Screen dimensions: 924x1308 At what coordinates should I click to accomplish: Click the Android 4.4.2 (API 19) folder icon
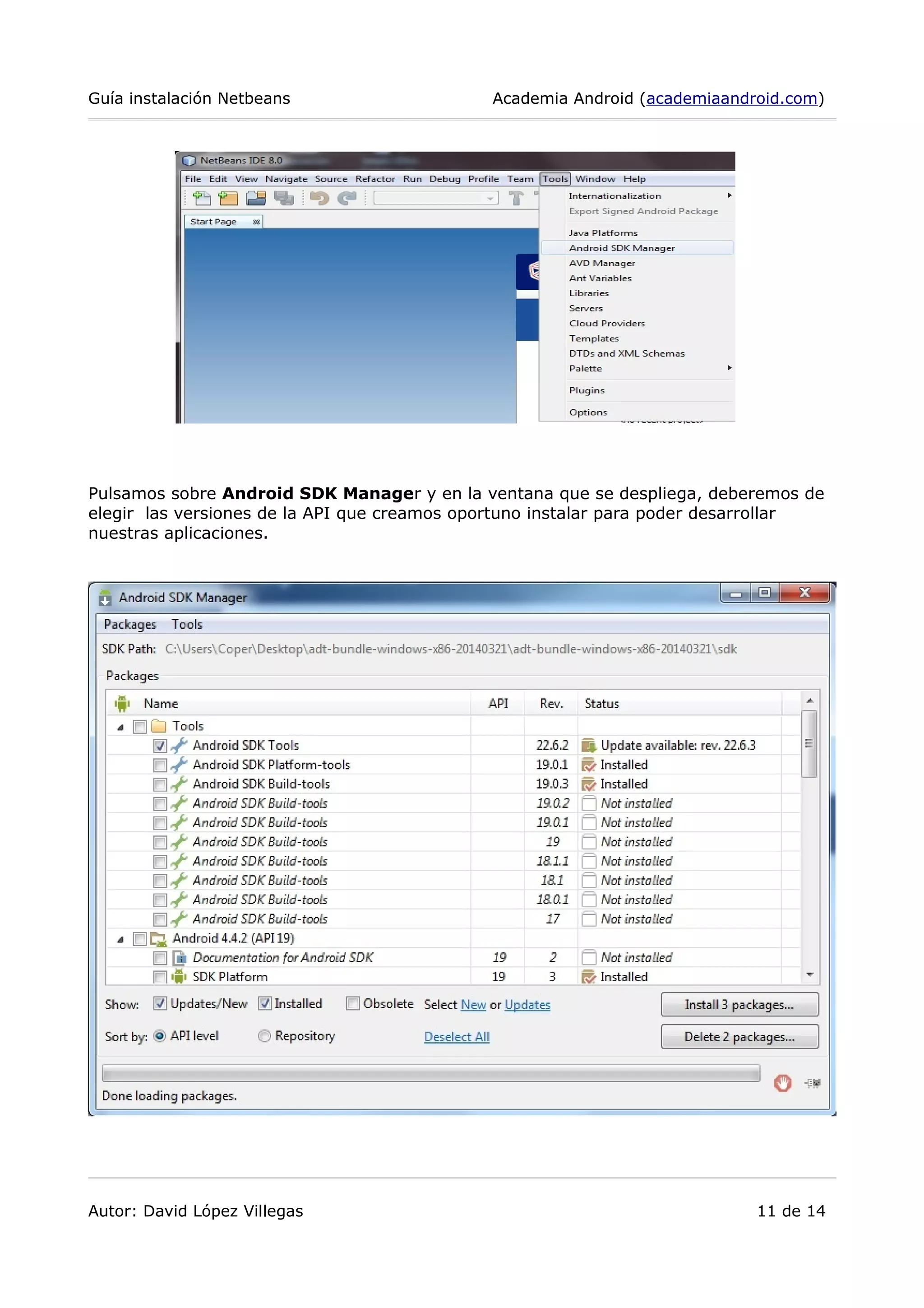pos(159,938)
